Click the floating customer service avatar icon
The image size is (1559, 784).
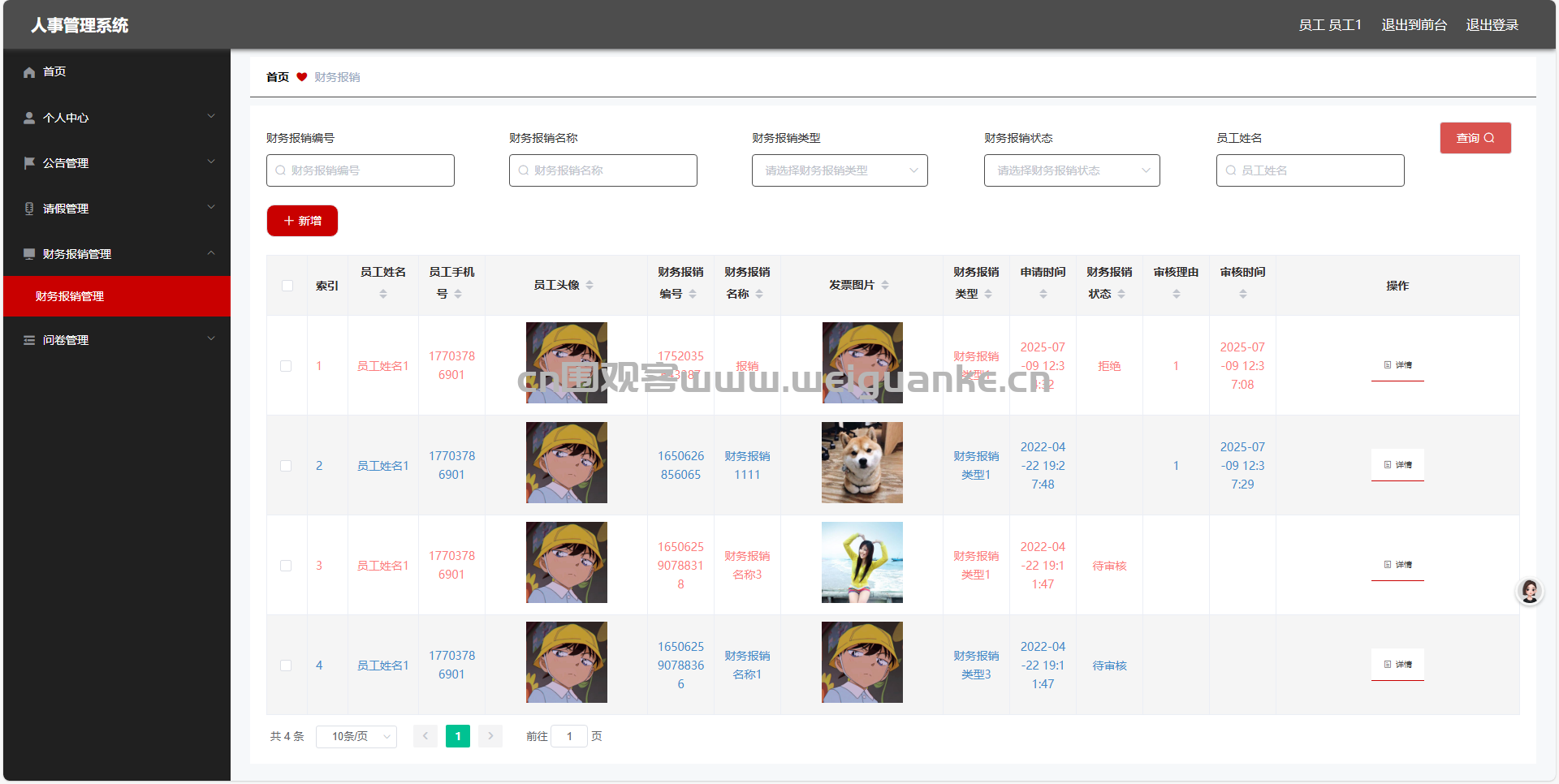1530,591
